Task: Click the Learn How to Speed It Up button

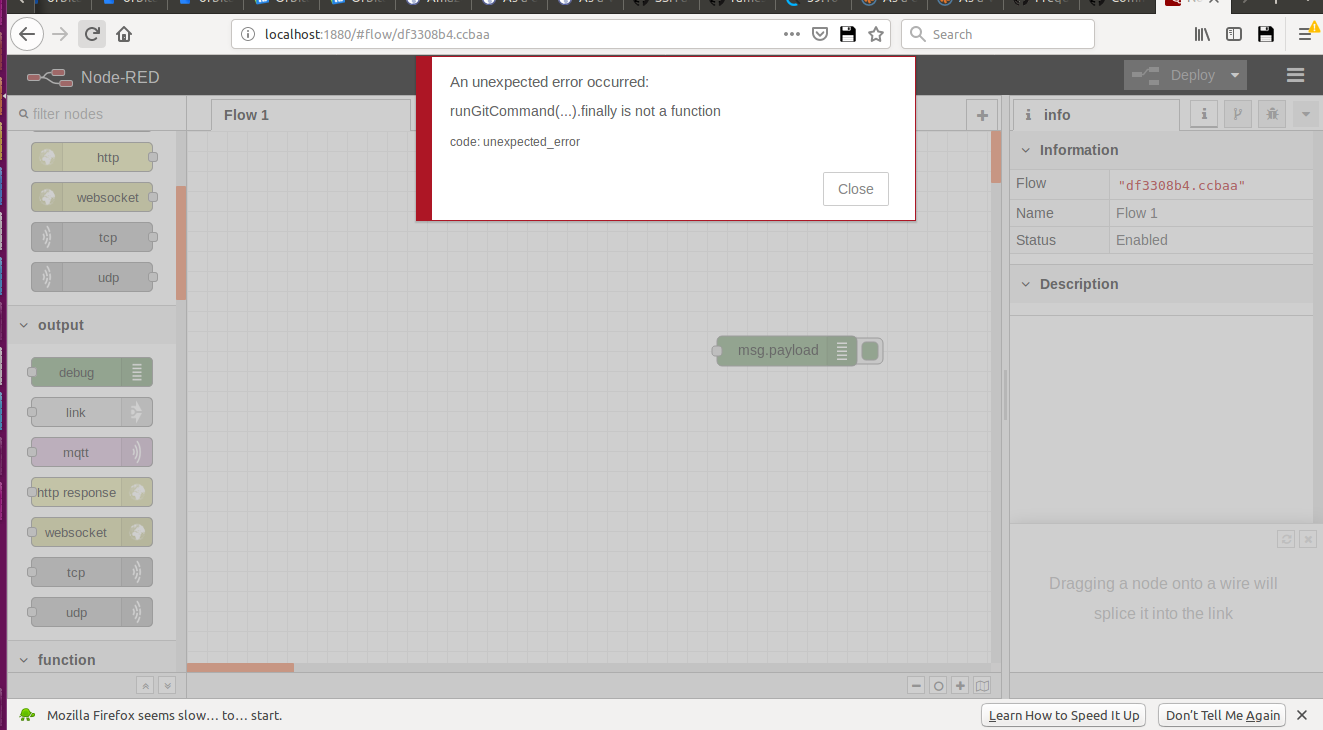Action: (1063, 714)
